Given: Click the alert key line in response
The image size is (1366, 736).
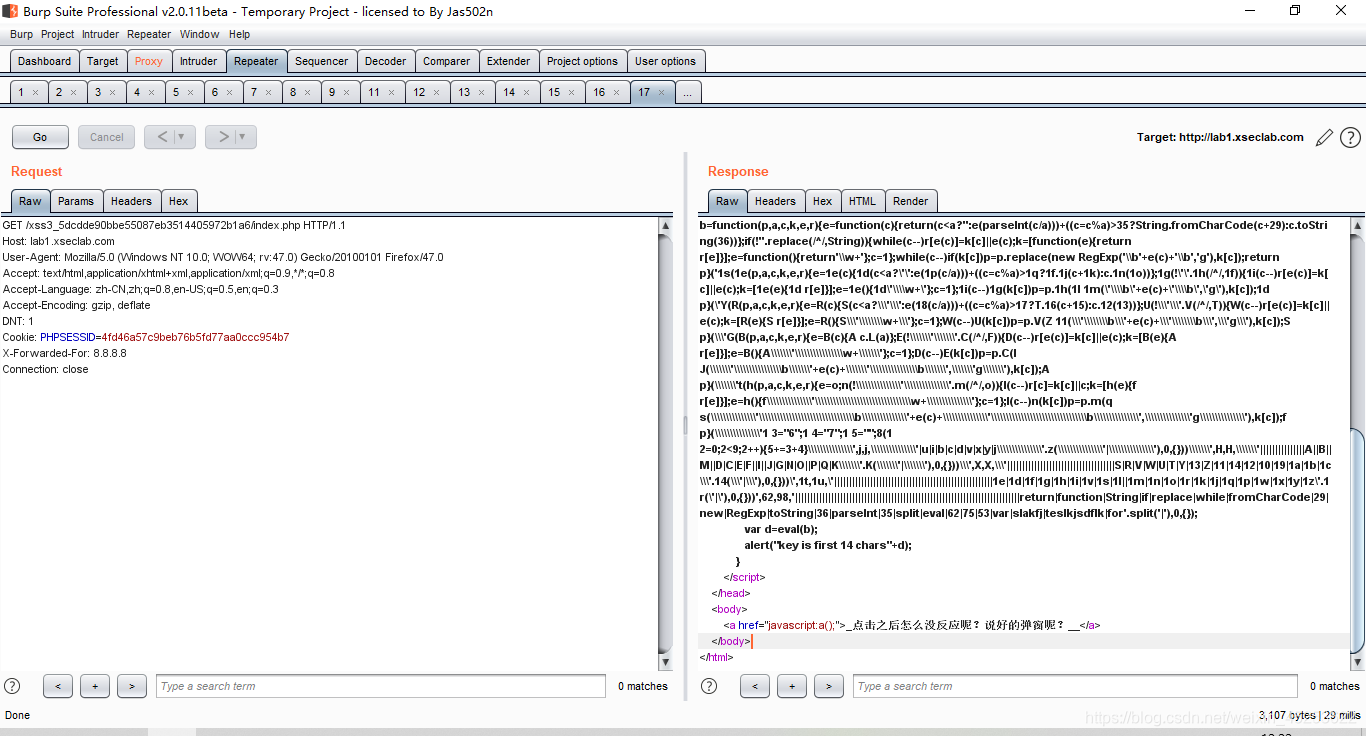Looking at the screenshot, I should 828,545.
